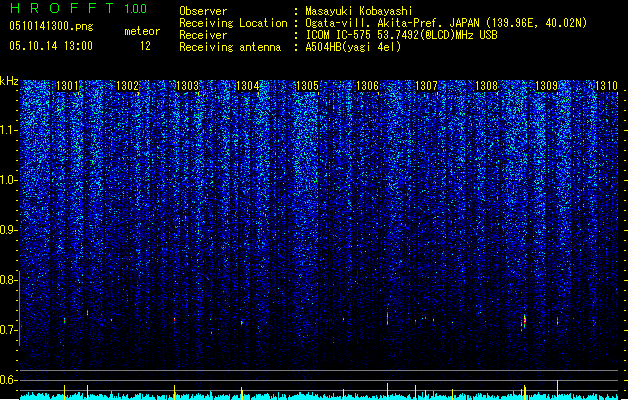Click the 1302 time marker
The image size is (629, 400).
tap(127, 86)
